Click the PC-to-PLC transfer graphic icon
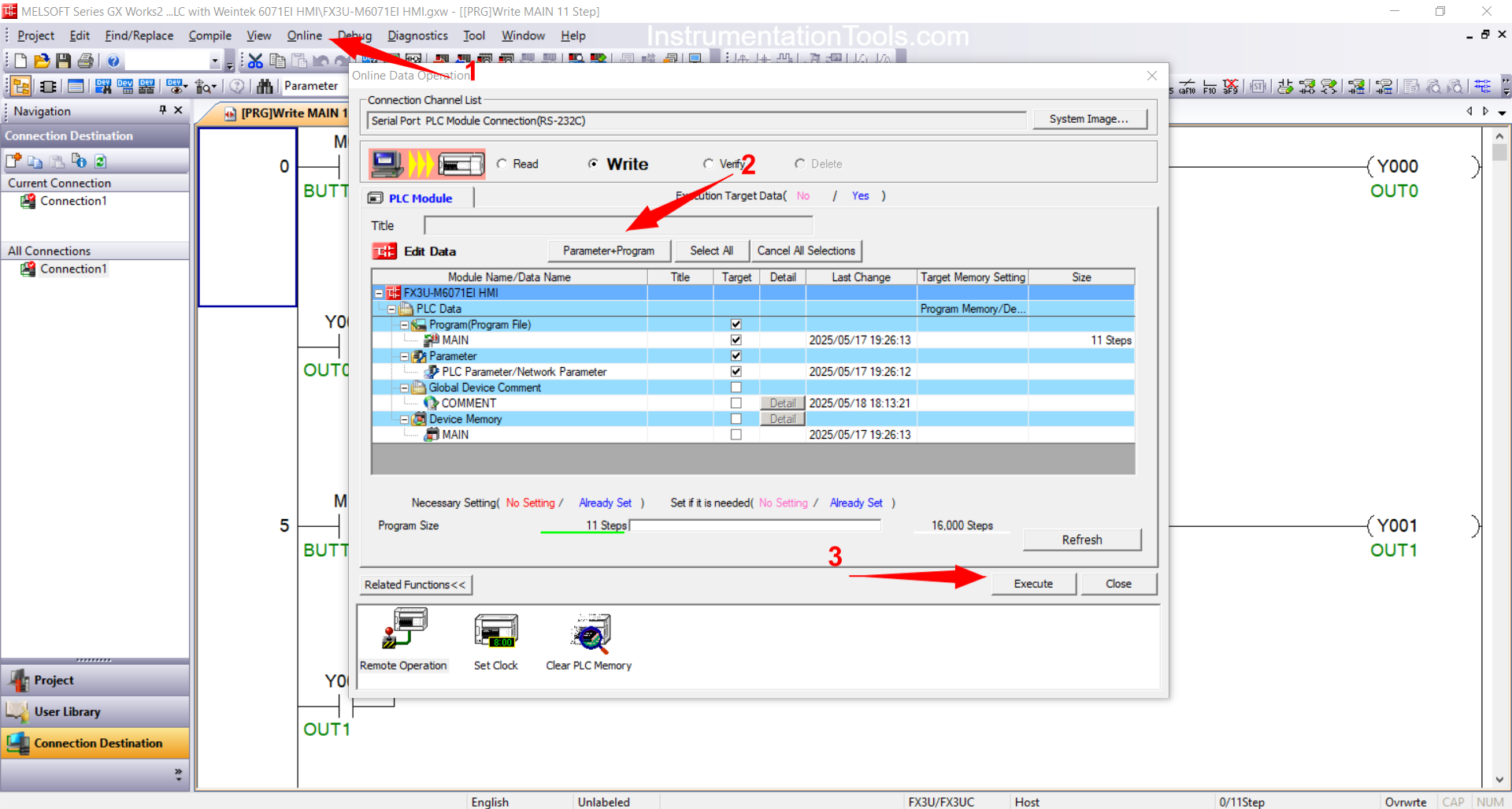 click(x=428, y=164)
